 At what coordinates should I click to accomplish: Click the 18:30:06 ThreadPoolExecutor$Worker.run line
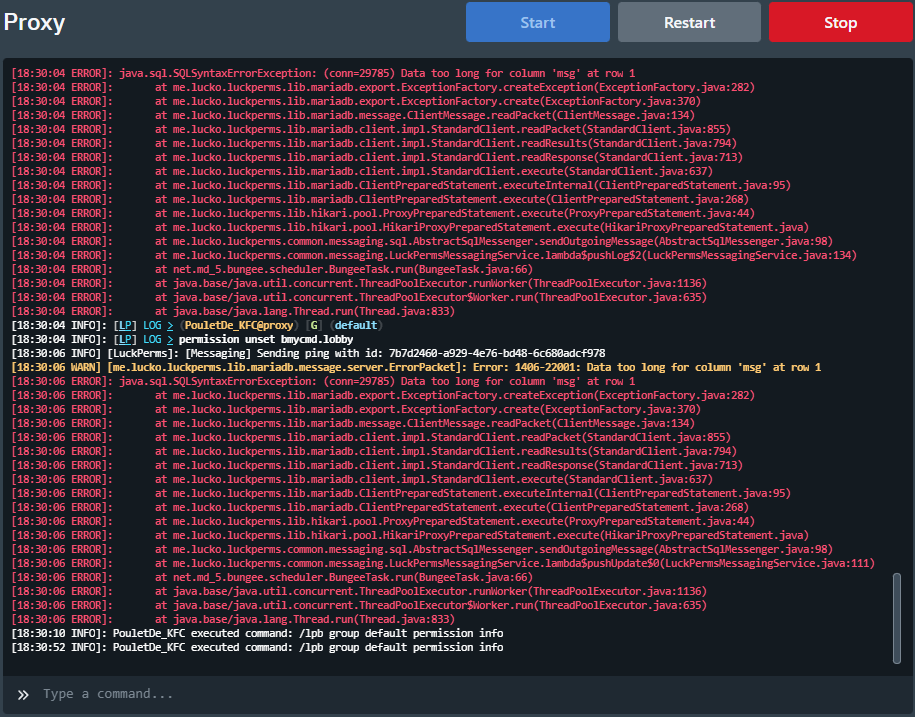359,605
